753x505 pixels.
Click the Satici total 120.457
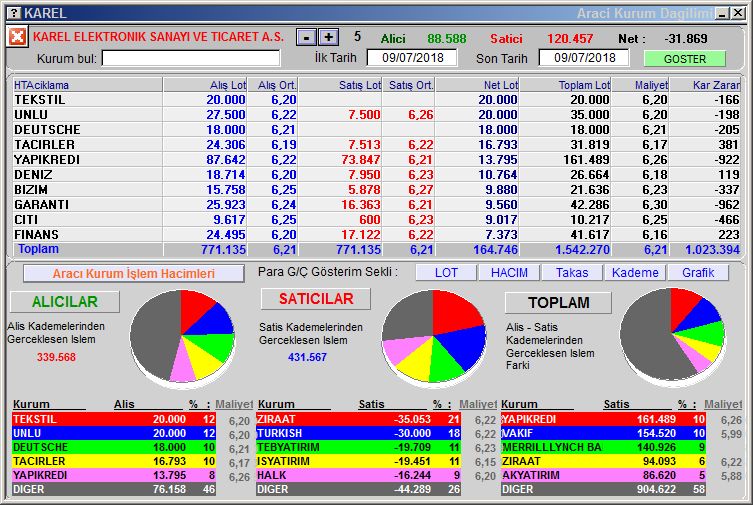570,38
